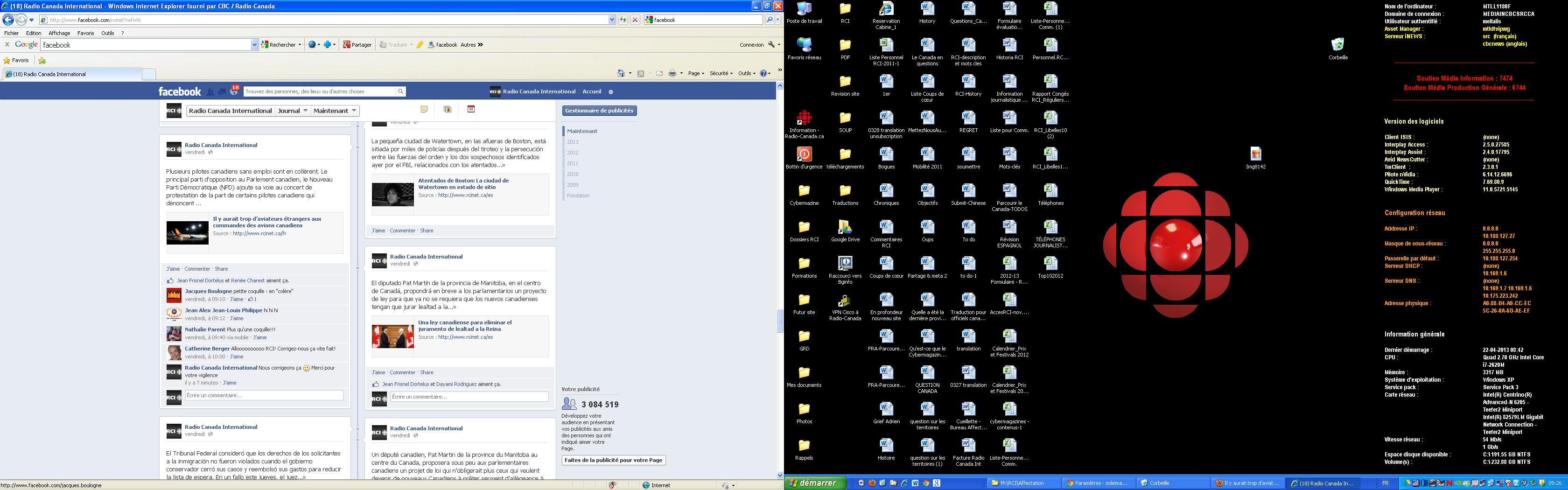Select 2012 in the Facebook timeline navigator
This screenshot has width=1568, height=490.
573,153
